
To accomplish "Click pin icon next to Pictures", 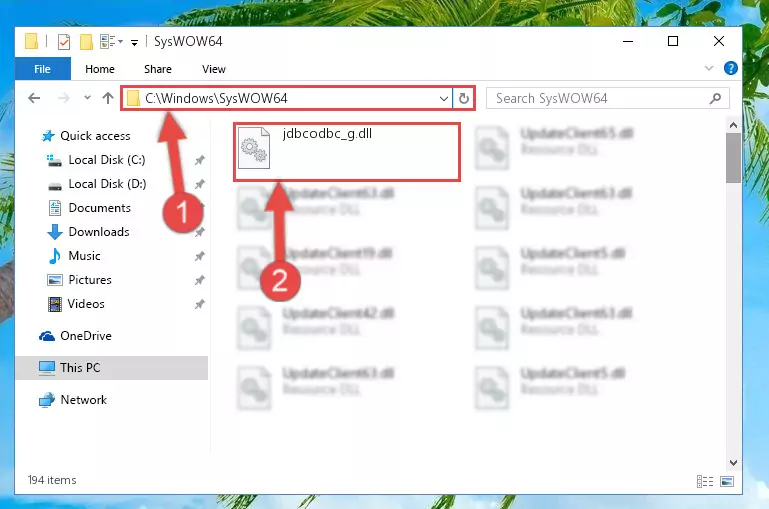I will click(200, 280).
